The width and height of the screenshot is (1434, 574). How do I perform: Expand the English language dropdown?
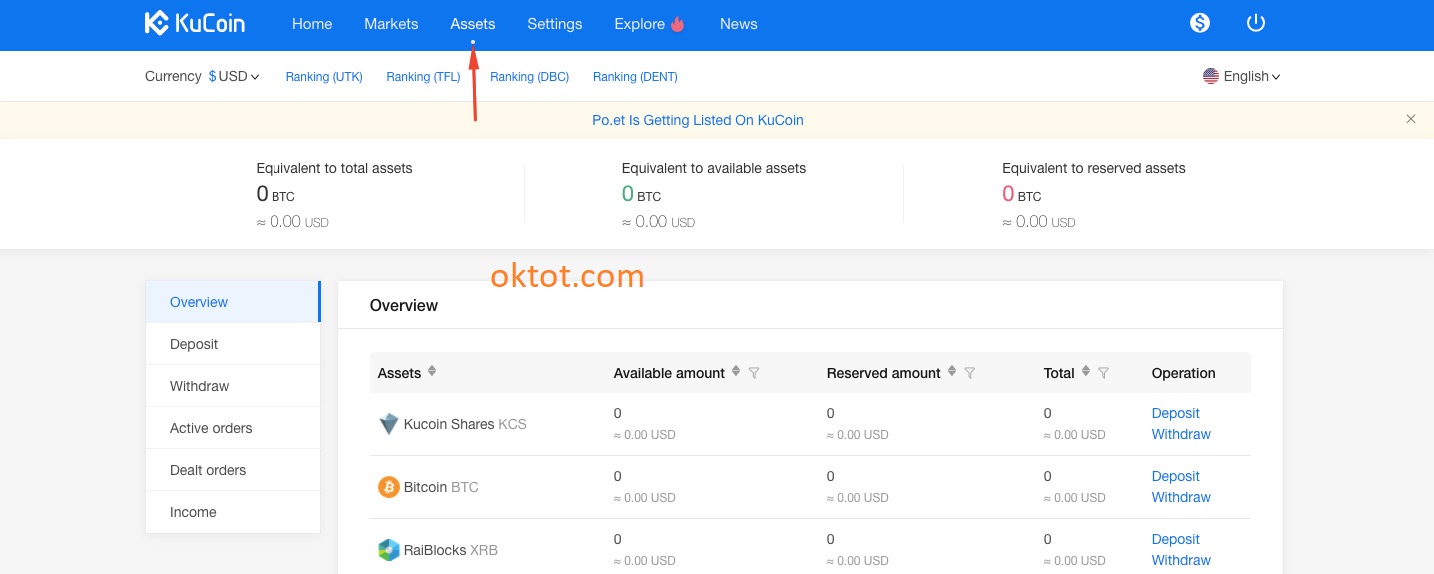click(x=1242, y=77)
